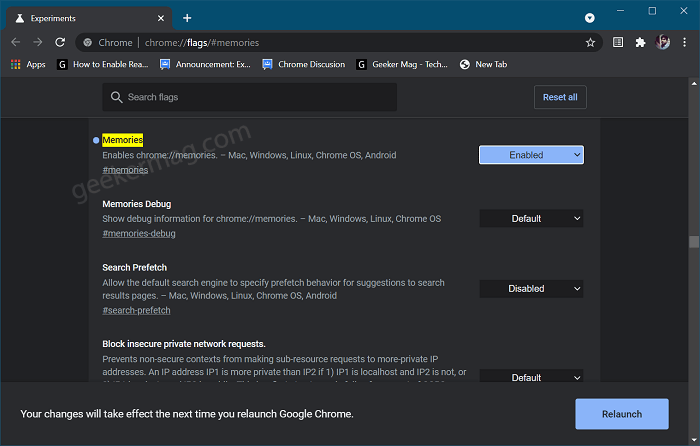Open How to Enable Rea... bookmark

[103, 64]
